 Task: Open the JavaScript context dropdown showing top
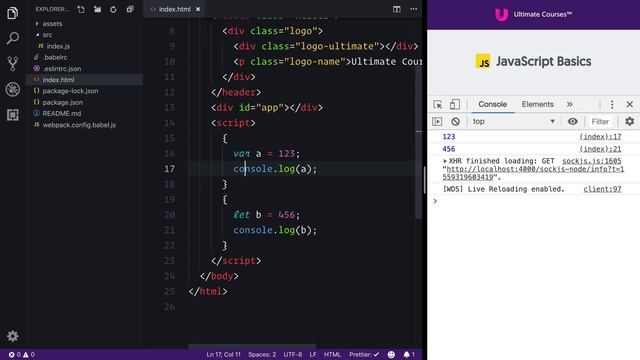click(514, 122)
